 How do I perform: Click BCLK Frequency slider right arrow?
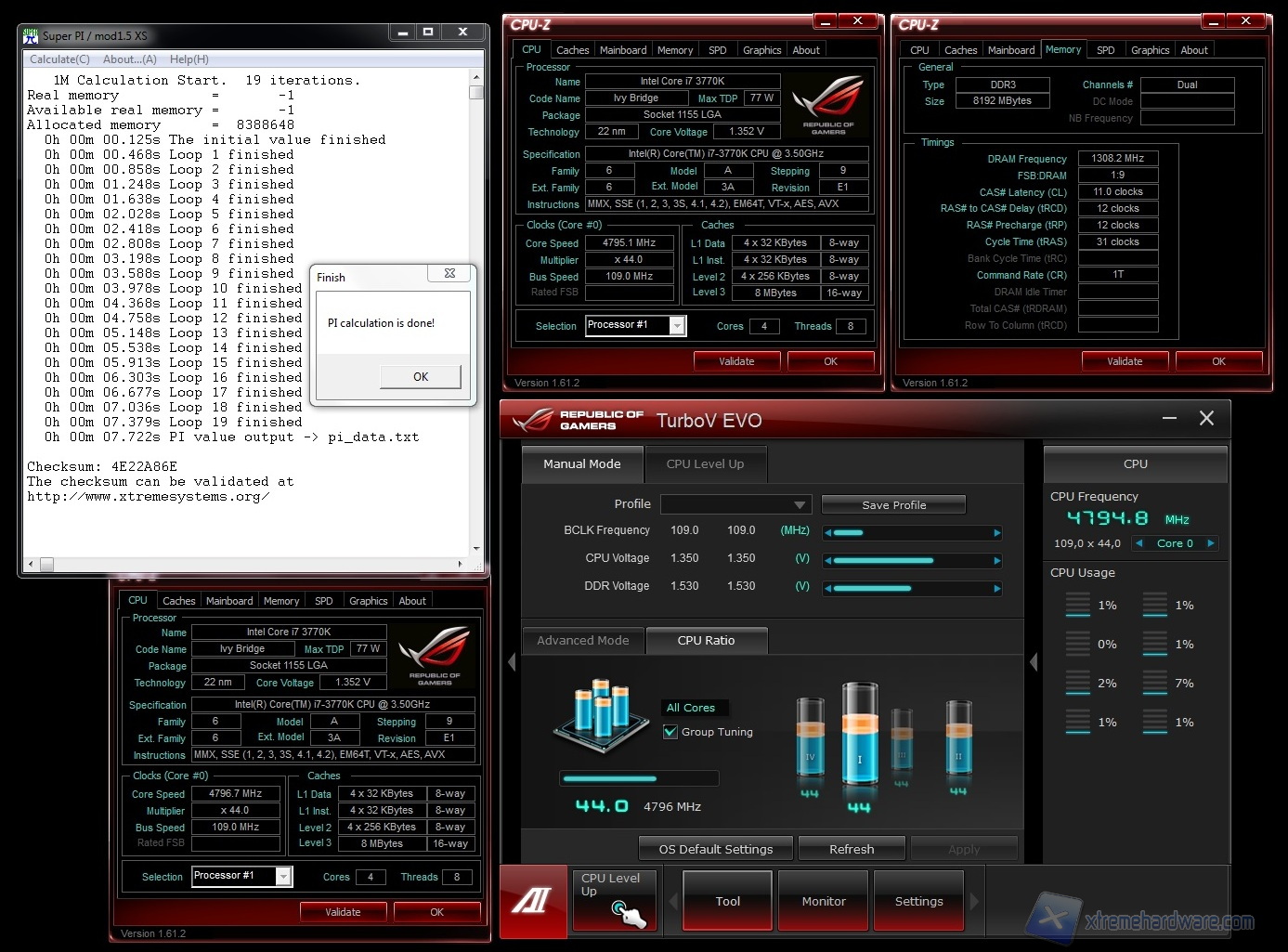(996, 533)
